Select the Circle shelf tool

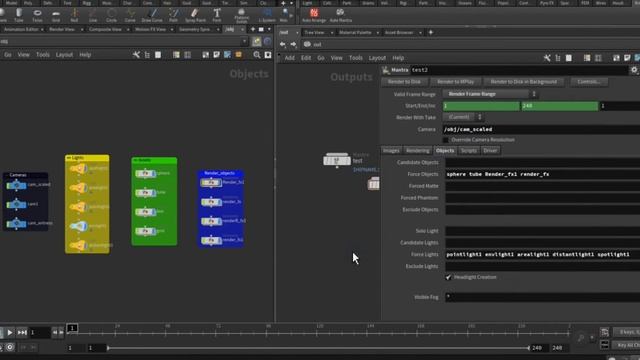pyautogui.click(x=111, y=16)
